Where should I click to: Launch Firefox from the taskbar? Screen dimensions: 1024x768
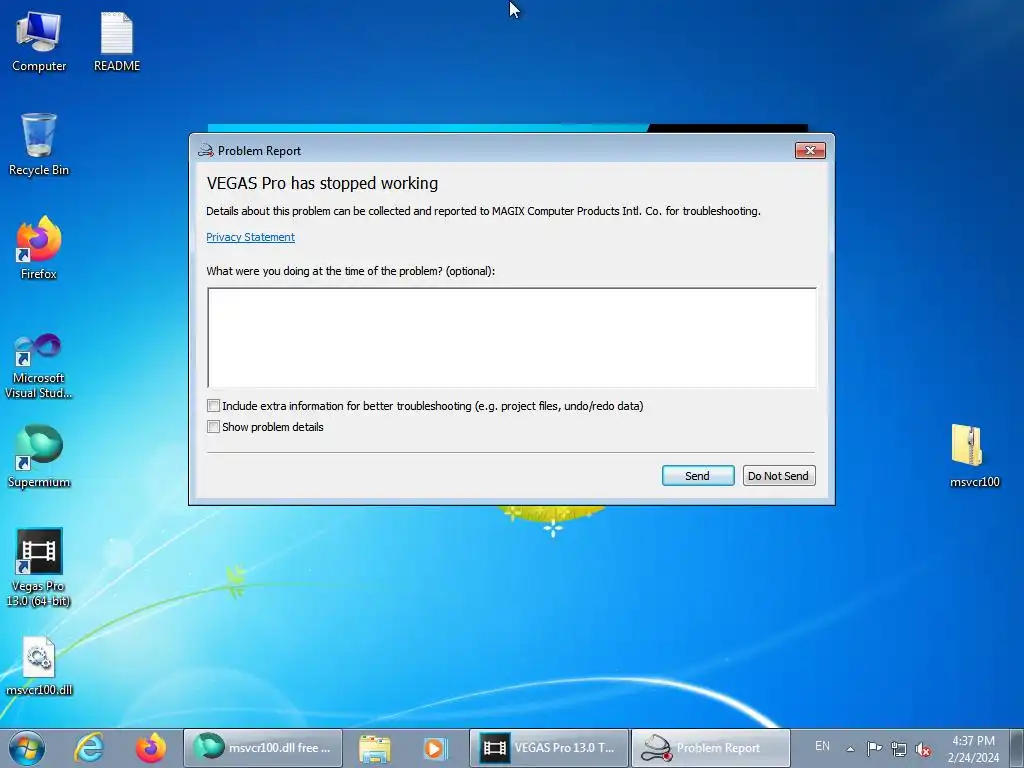point(151,748)
